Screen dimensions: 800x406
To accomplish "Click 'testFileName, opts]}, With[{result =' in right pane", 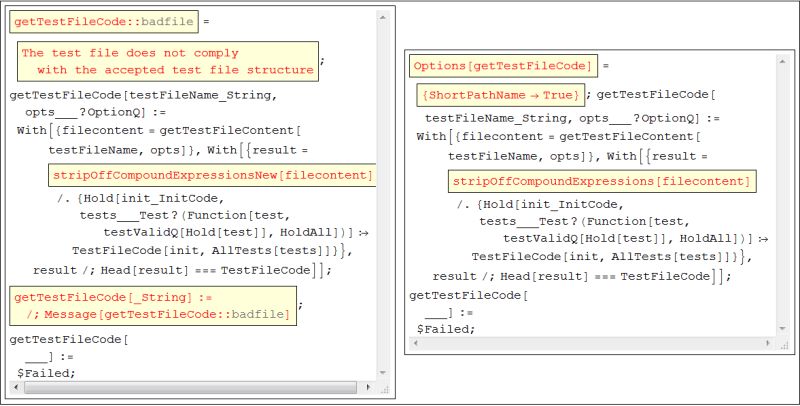I will click(578, 156).
